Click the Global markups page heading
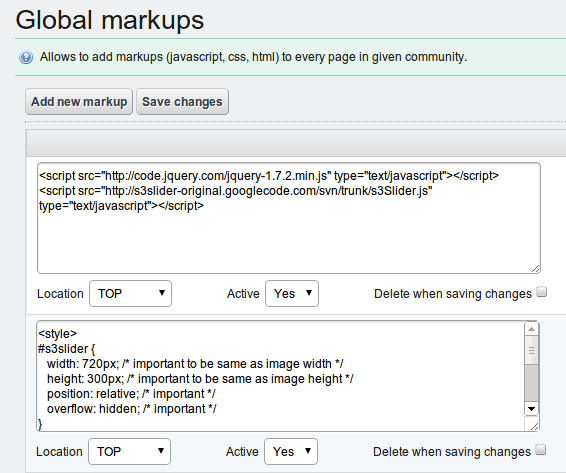This screenshot has height=473, width=566. pyautogui.click(x=110, y=20)
